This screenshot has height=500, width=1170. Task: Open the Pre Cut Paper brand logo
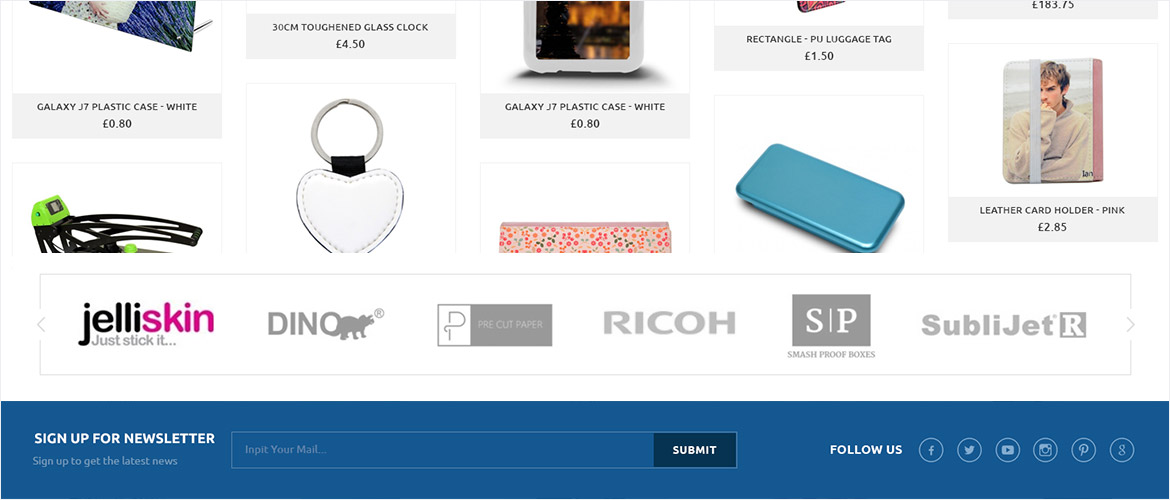(x=495, y=325)
